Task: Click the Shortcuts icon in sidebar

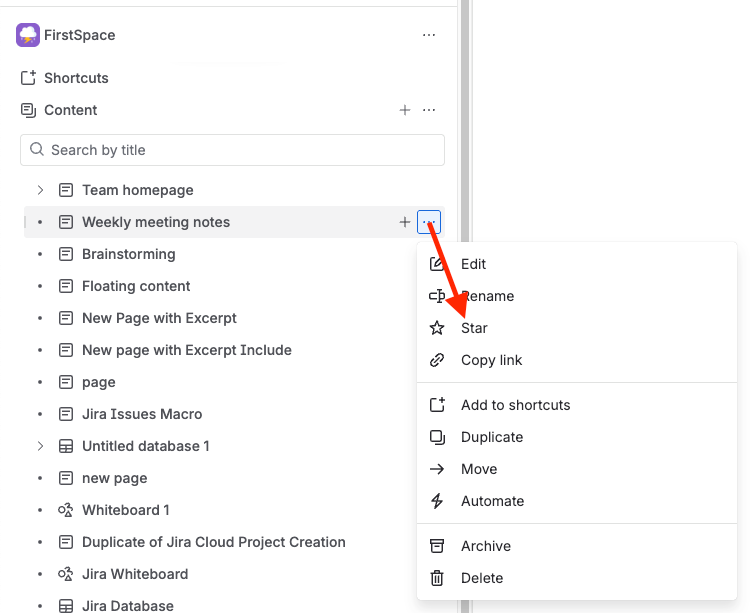Action: pos(28,78)
